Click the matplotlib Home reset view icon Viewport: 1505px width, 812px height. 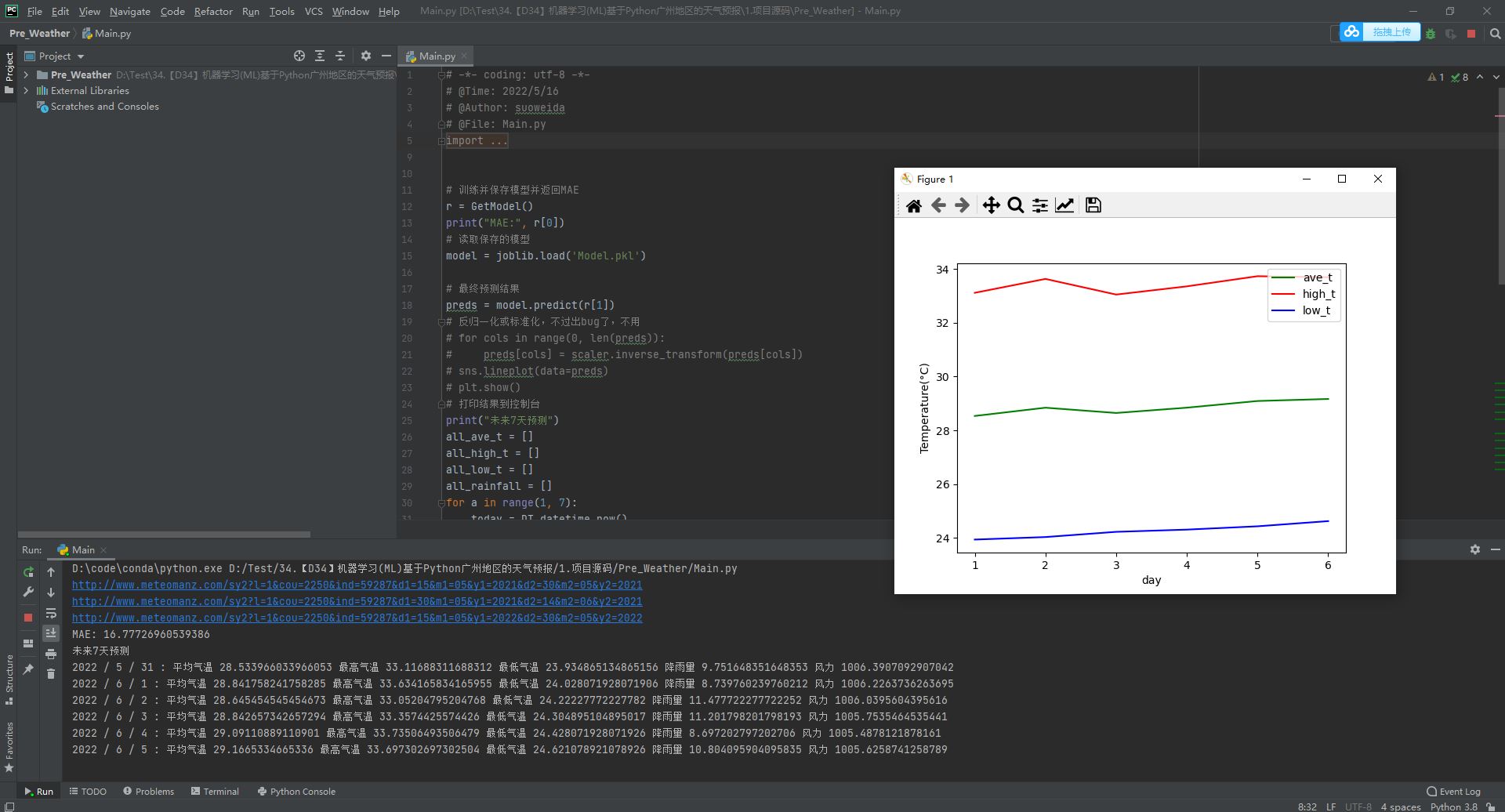914,205
